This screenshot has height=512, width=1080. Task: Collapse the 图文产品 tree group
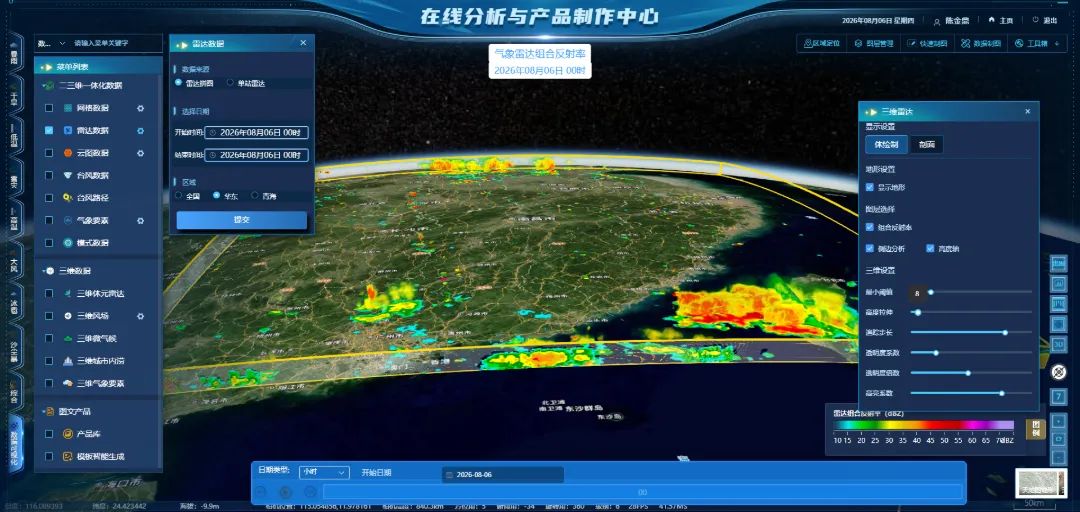43,411
